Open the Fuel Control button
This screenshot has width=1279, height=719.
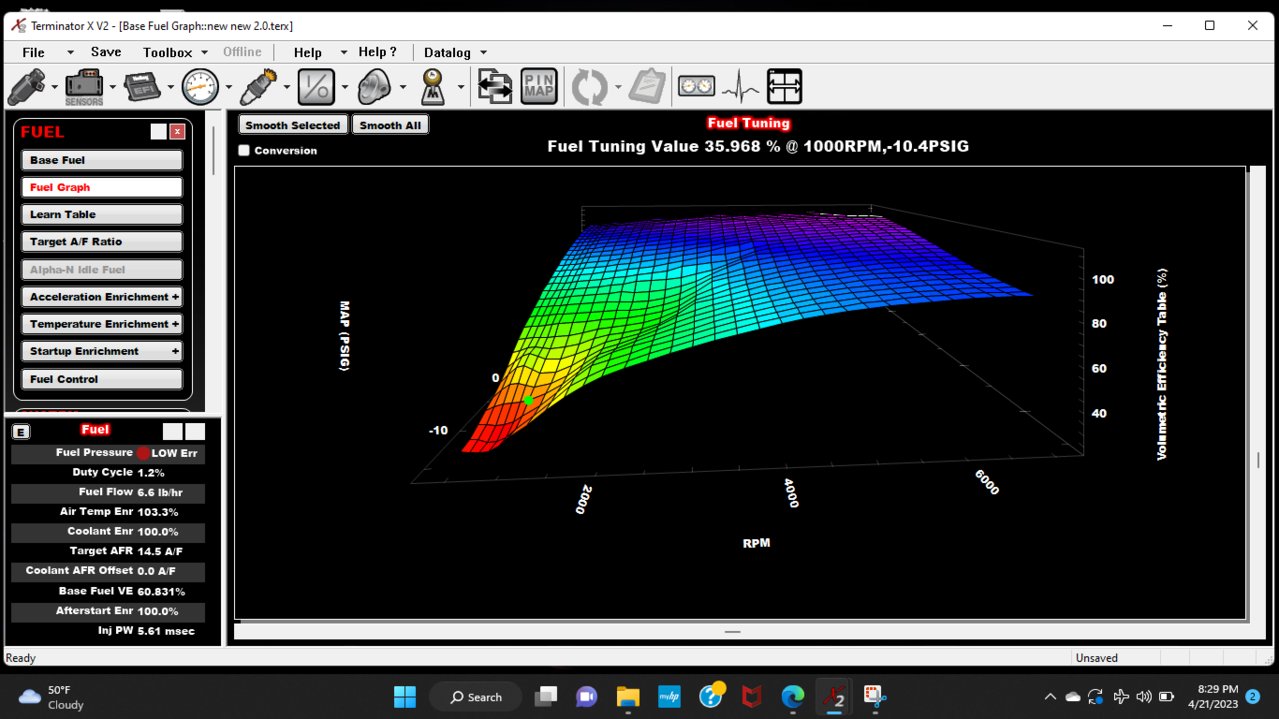(x=102, y=379)
